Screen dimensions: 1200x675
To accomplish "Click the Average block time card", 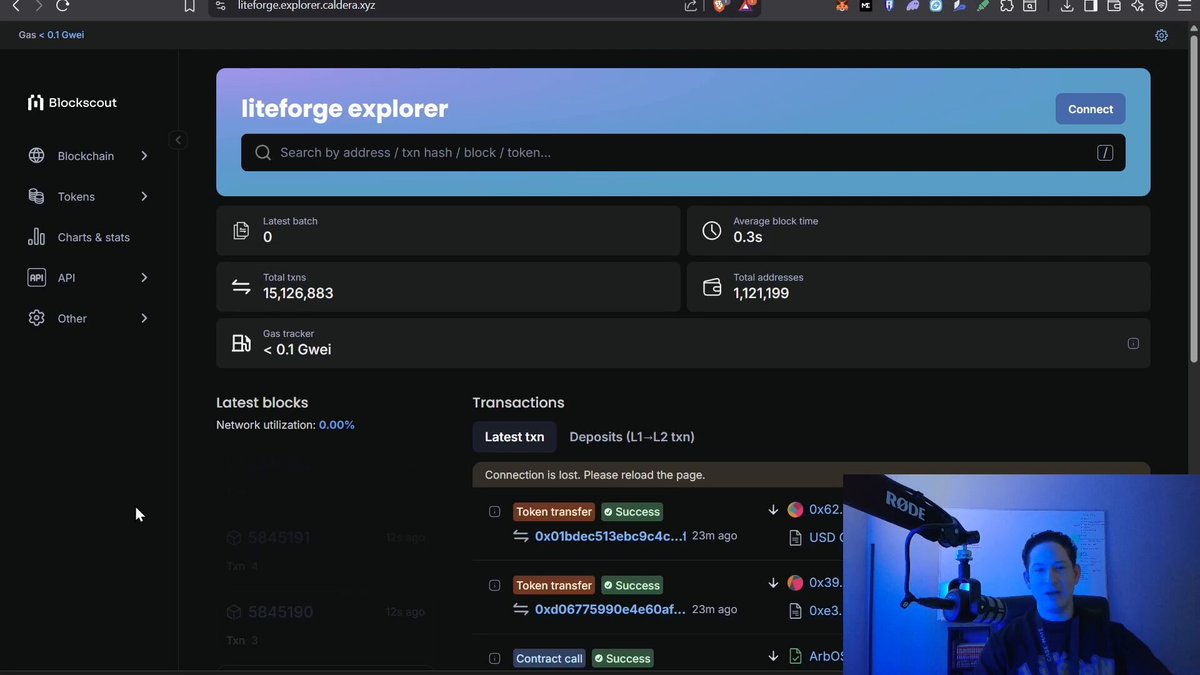I will 918,230.
